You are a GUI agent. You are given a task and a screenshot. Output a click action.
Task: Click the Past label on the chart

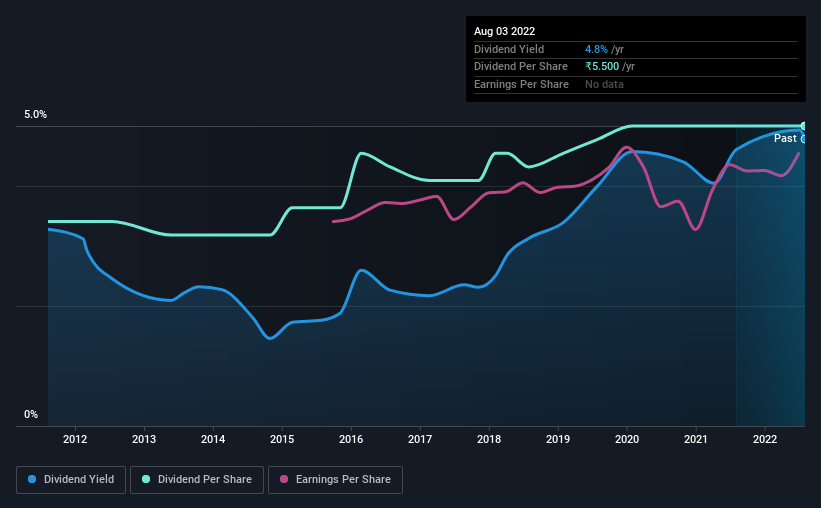coord(785,138)
